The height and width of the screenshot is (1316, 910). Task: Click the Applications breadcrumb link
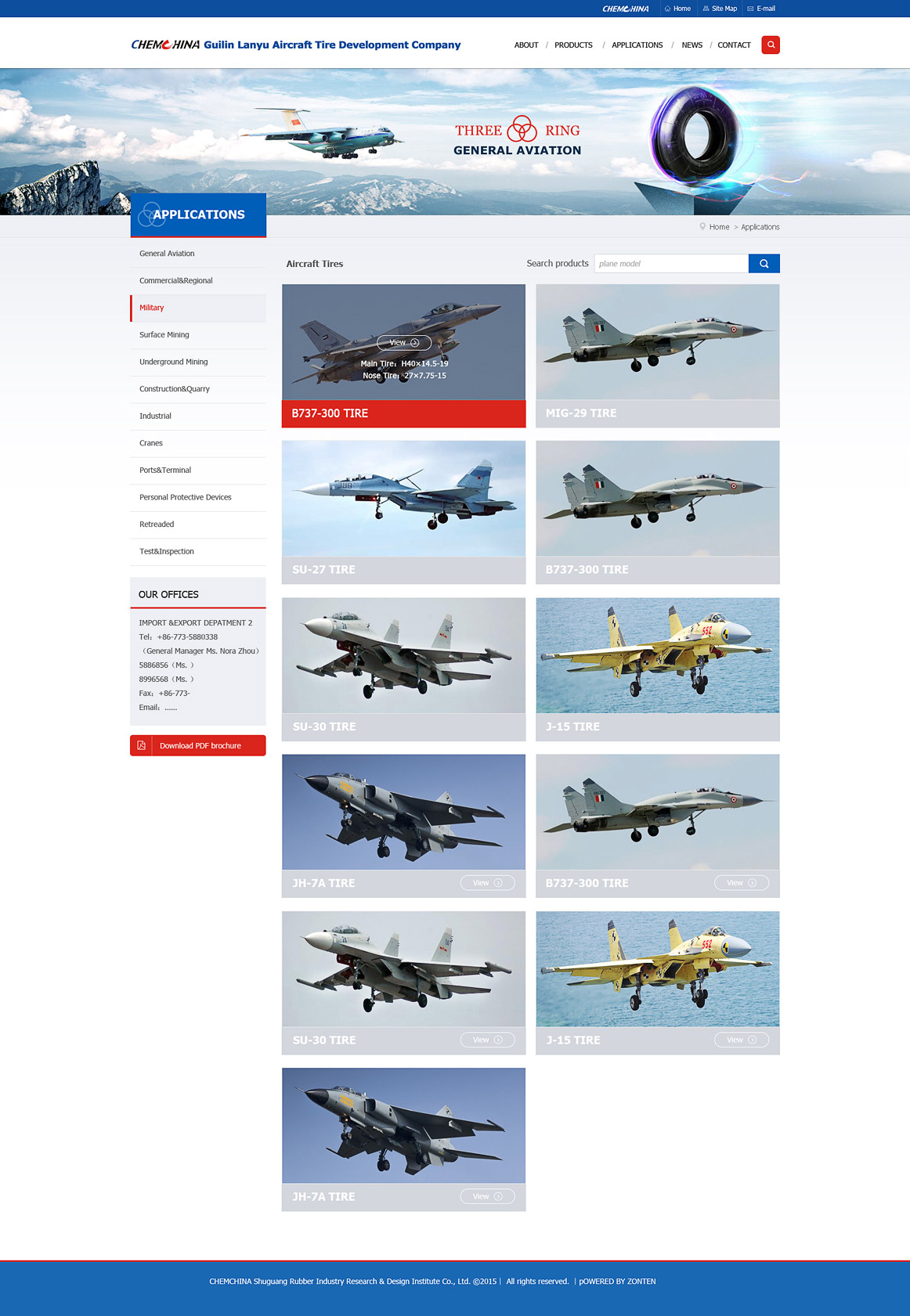click(x=760, y=227)
